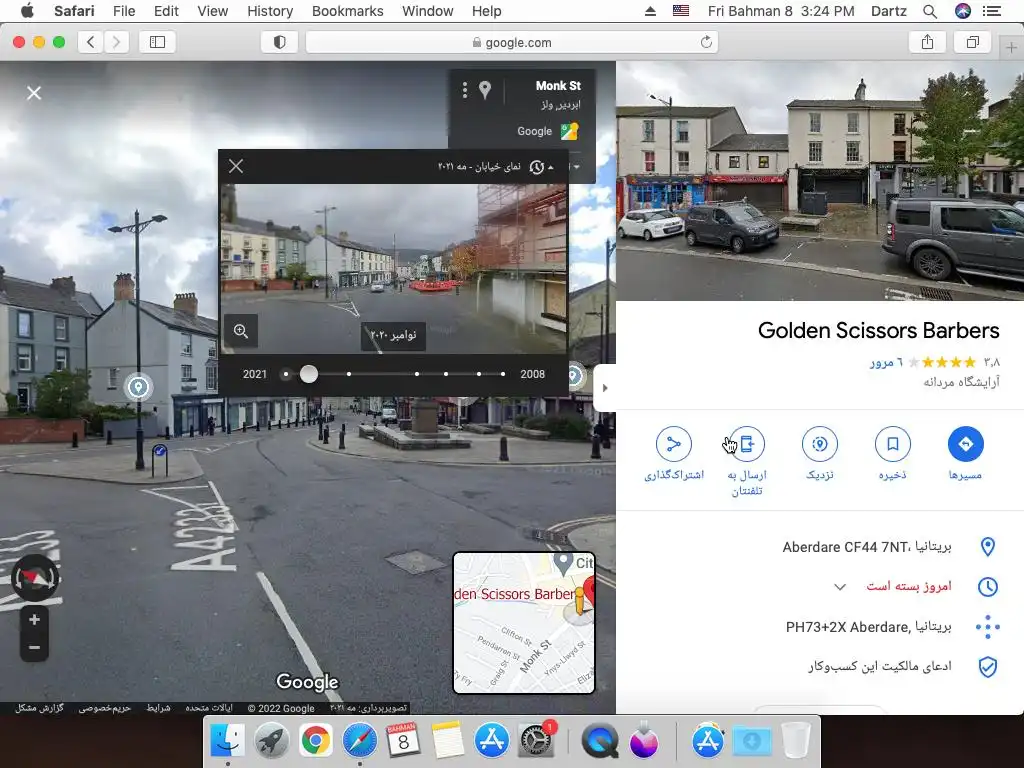
Task: Close Street View with the X icon
Action: click(x=34, y=93)
